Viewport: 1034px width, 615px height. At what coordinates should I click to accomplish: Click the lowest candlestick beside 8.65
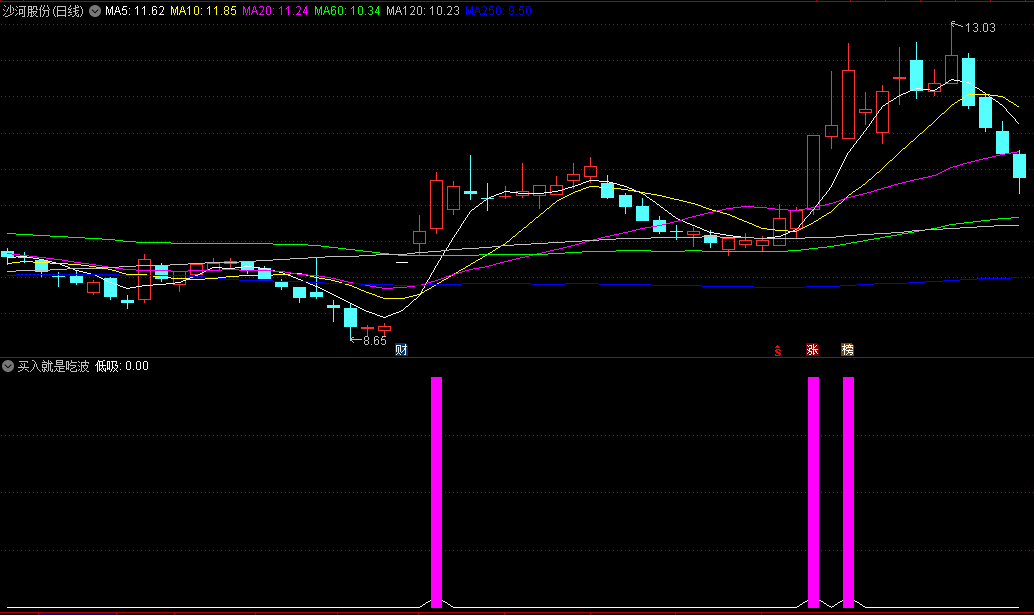pos(350,317)
